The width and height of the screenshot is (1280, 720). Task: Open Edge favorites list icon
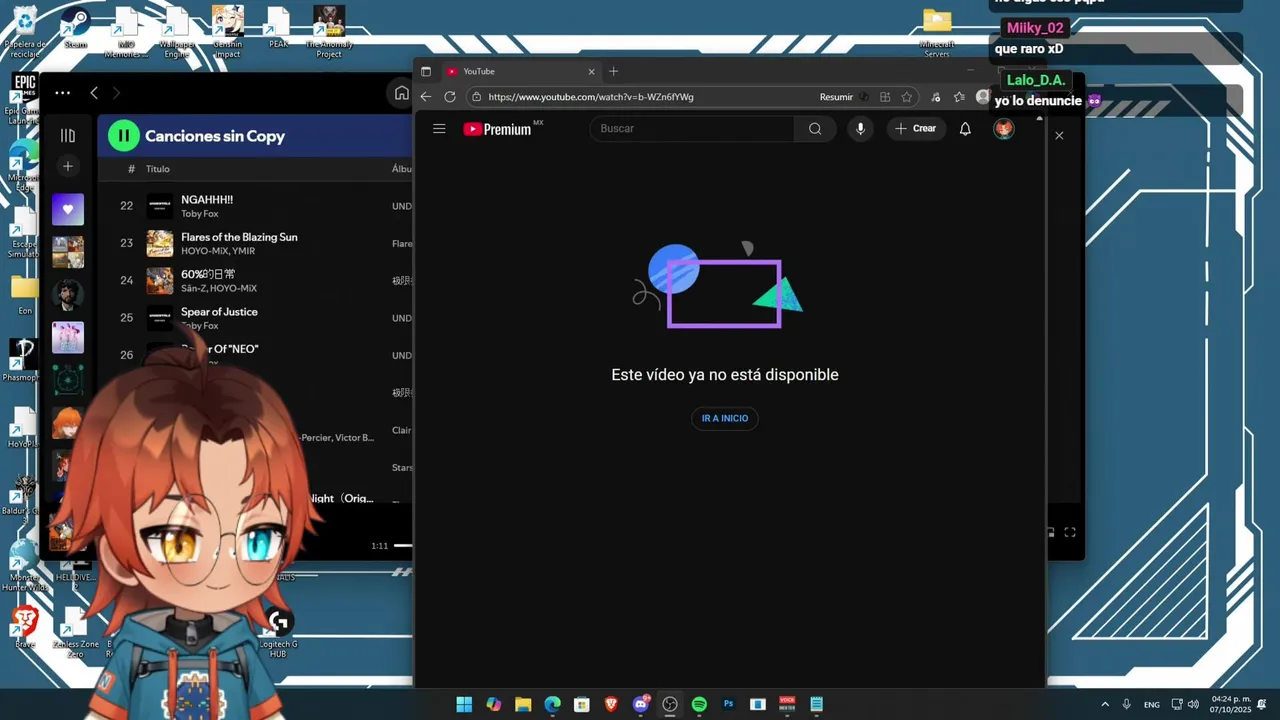pyautogui.click(x=959, y=97)
